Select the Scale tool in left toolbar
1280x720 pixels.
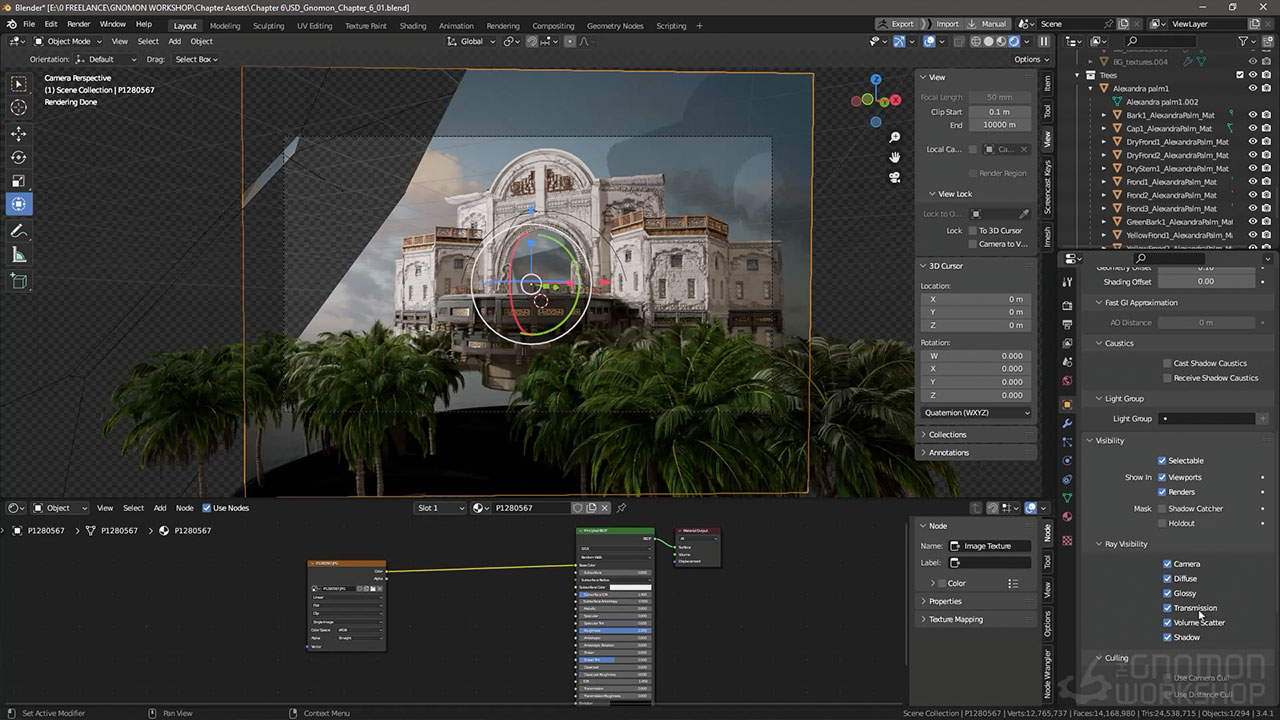(x=19, y=181)
